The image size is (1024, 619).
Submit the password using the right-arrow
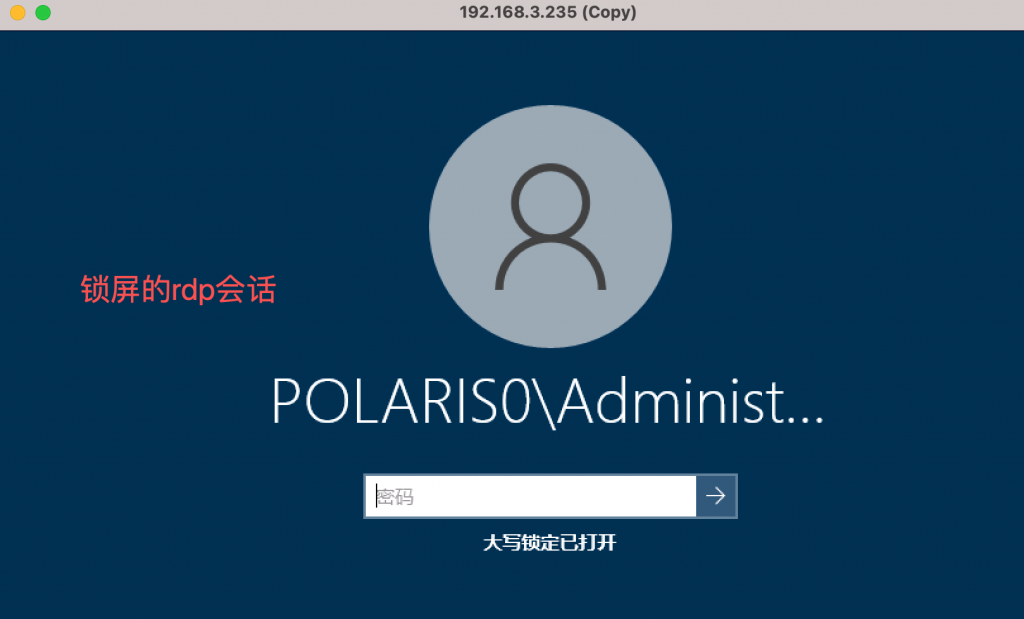click(716, 496)
